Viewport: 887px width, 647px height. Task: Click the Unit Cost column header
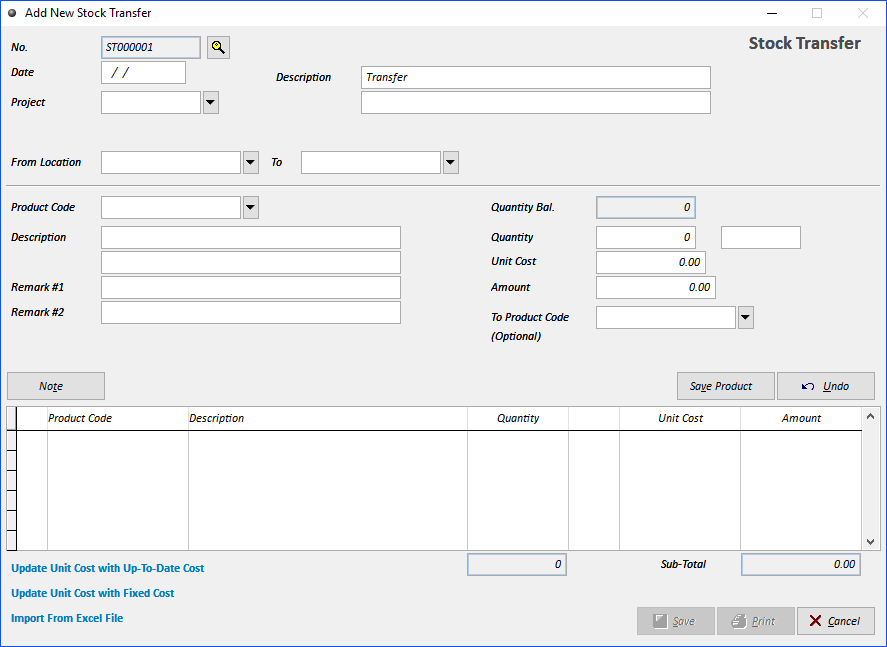(680, 419)
